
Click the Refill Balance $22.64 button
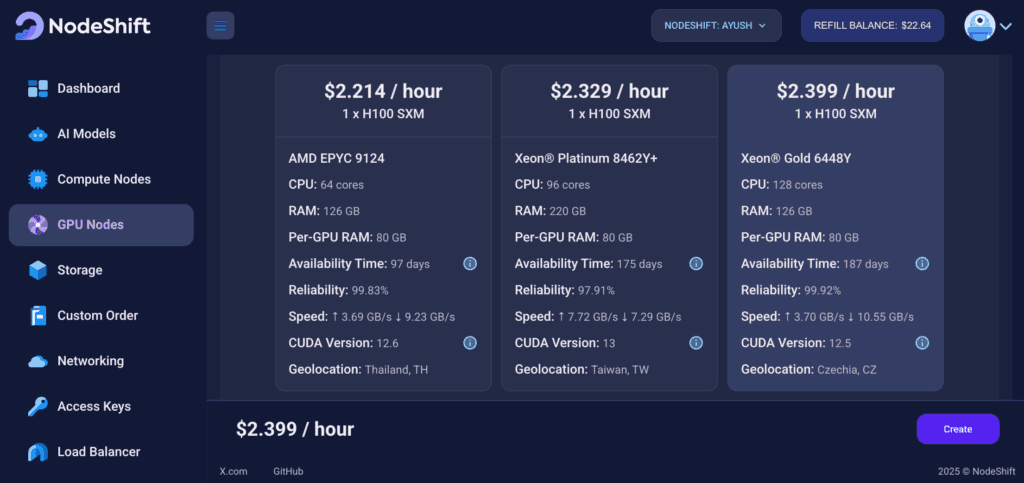click(872, 26)
